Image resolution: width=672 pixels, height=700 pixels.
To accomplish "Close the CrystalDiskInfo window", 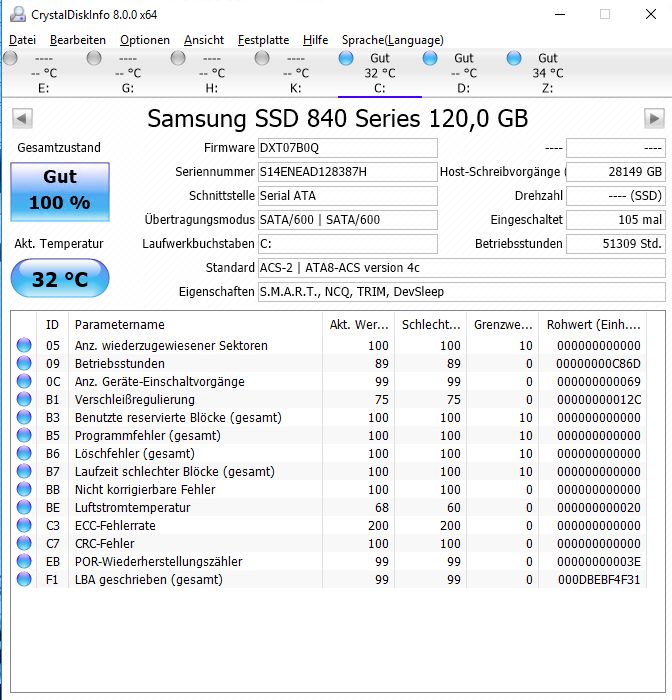I will (651, 14).
